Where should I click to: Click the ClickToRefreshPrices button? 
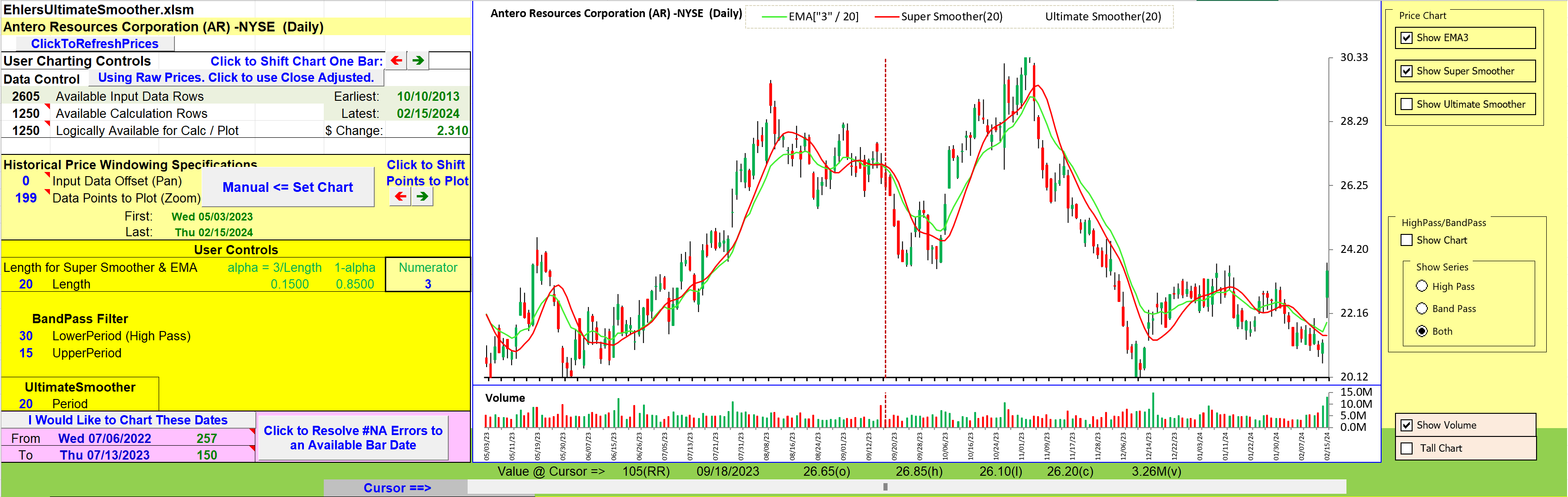[94, 44]
